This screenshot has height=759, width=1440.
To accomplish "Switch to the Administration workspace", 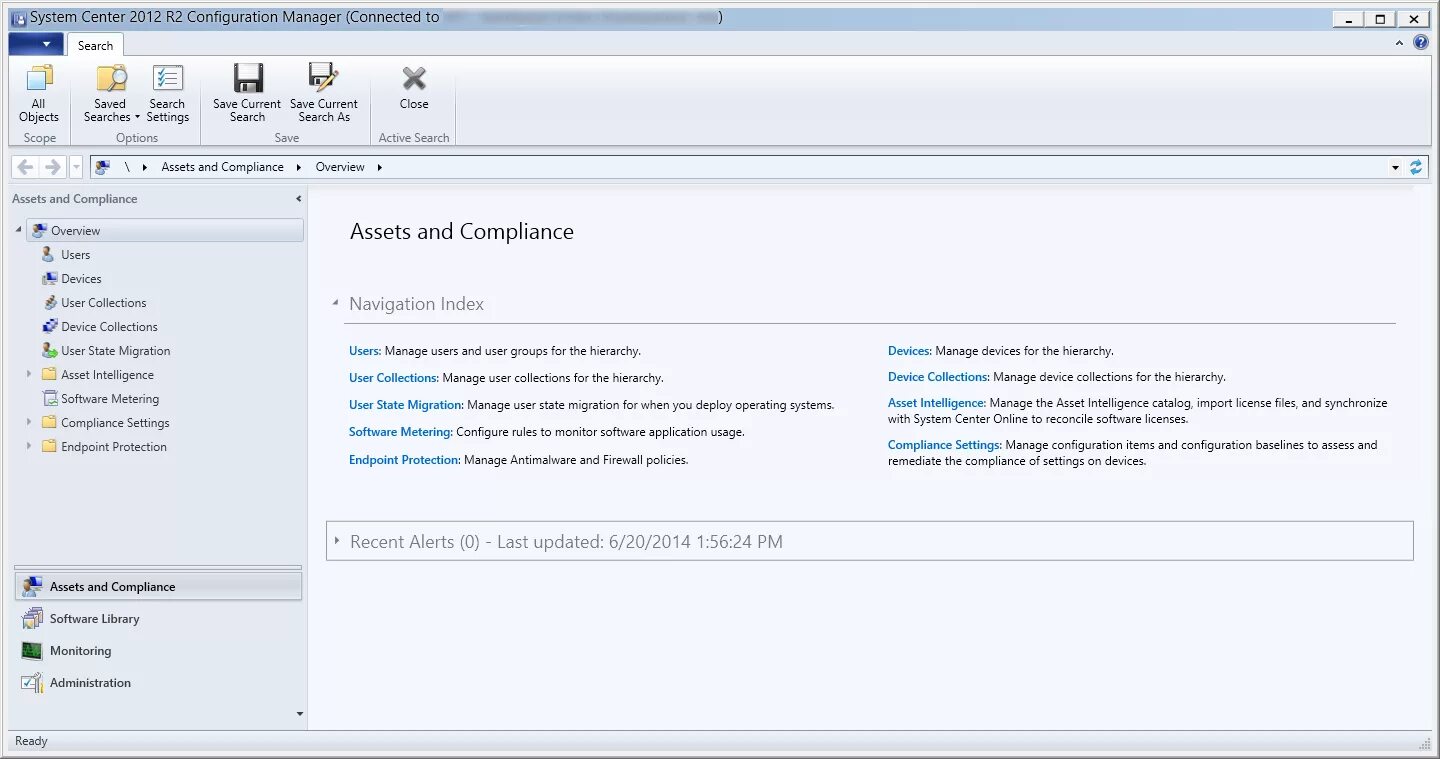I will (158, 683).
